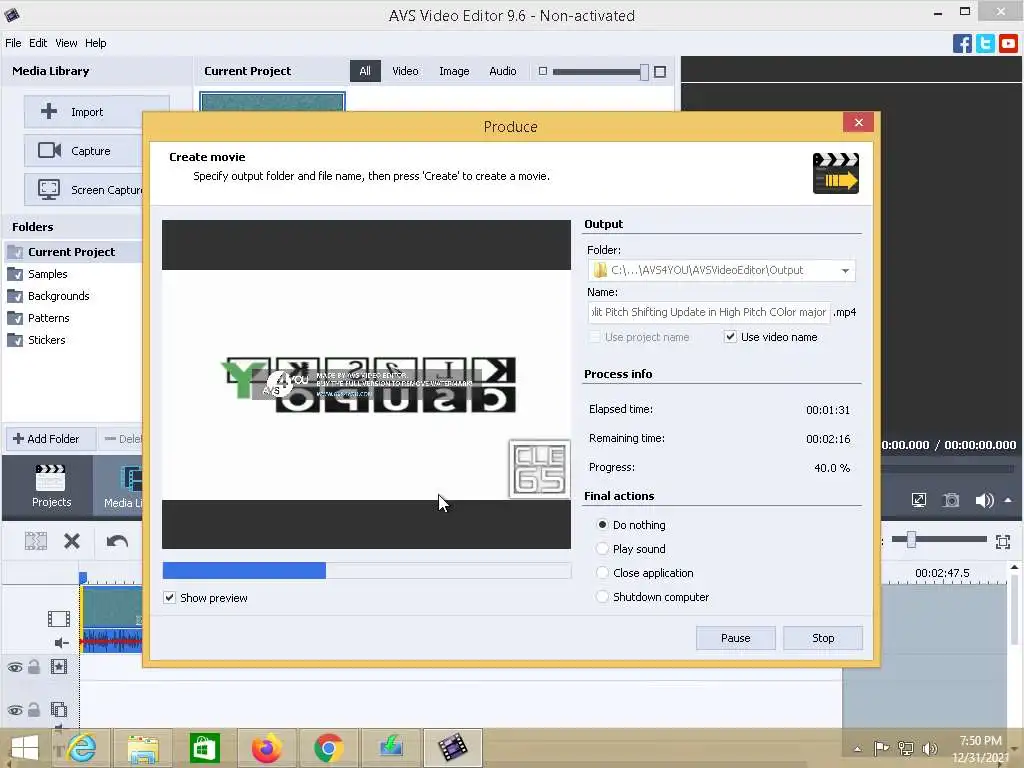Lock the effects track padlock
1024x768 pixels.
34,667
